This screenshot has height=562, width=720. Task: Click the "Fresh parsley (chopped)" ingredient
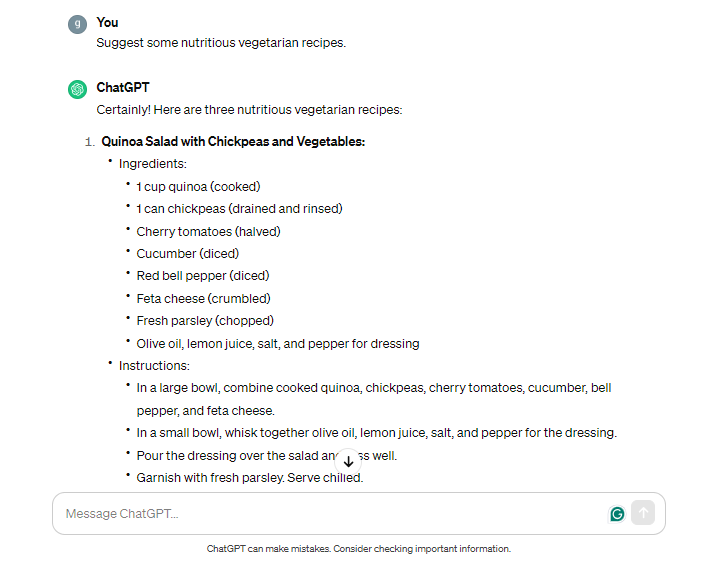coord(205,321)
